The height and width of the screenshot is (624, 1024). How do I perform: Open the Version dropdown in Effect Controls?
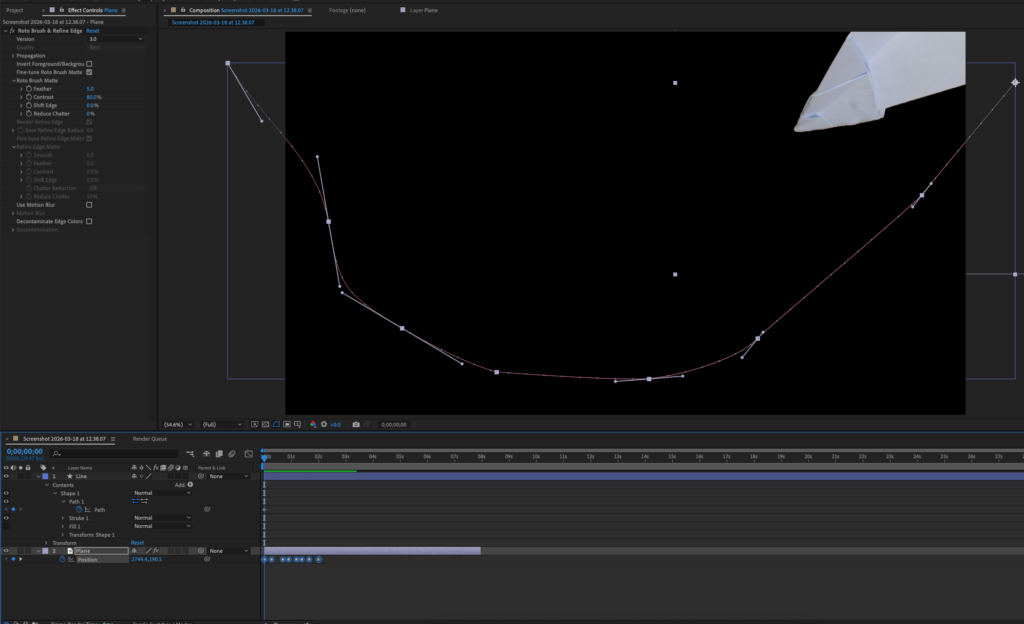[x=115, y=39]
